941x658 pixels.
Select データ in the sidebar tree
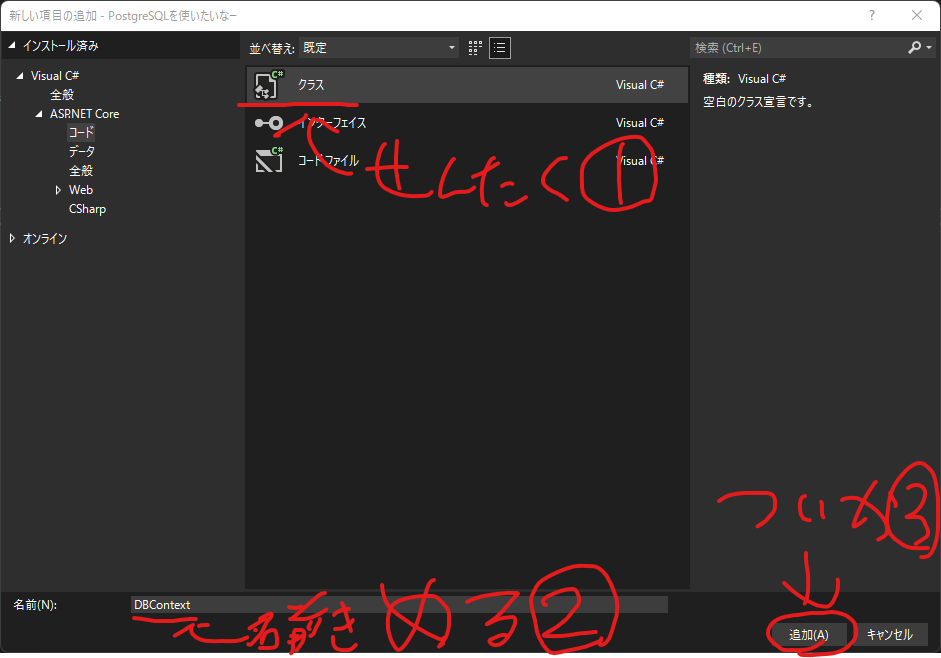[84, 151]
